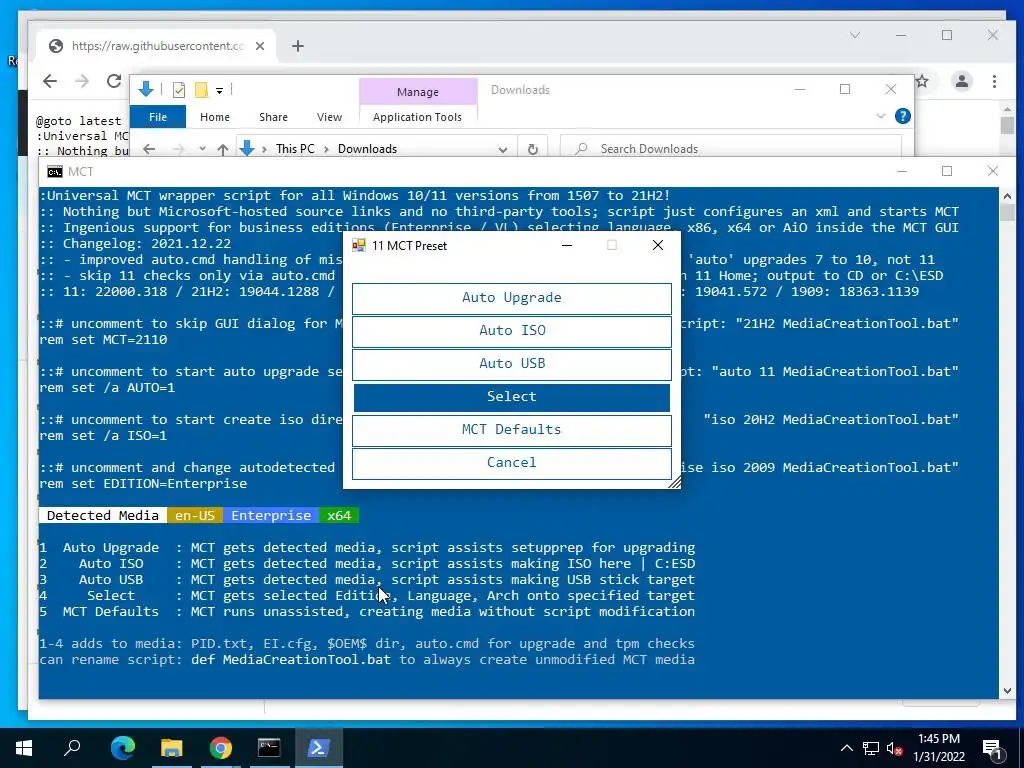Cancel the MCT Preset dialog

point(511,463)
